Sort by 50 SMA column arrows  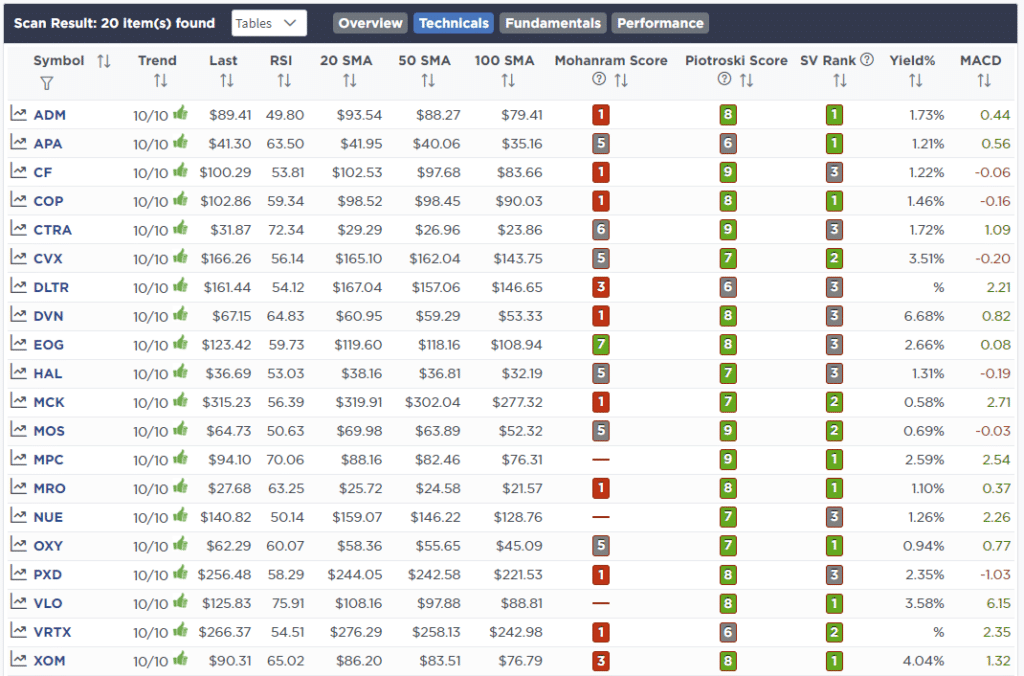point(428,80)
